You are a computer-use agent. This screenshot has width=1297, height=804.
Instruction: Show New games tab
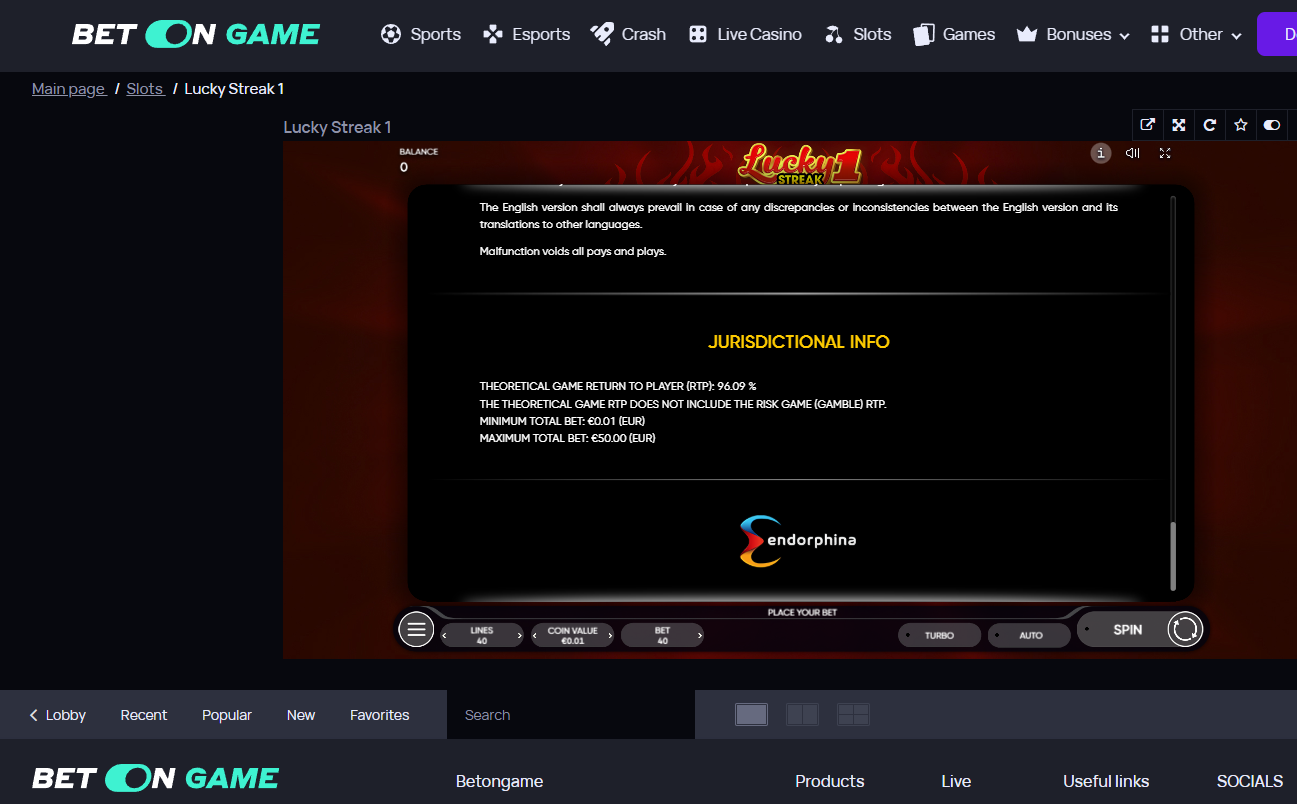coord(301,715)
